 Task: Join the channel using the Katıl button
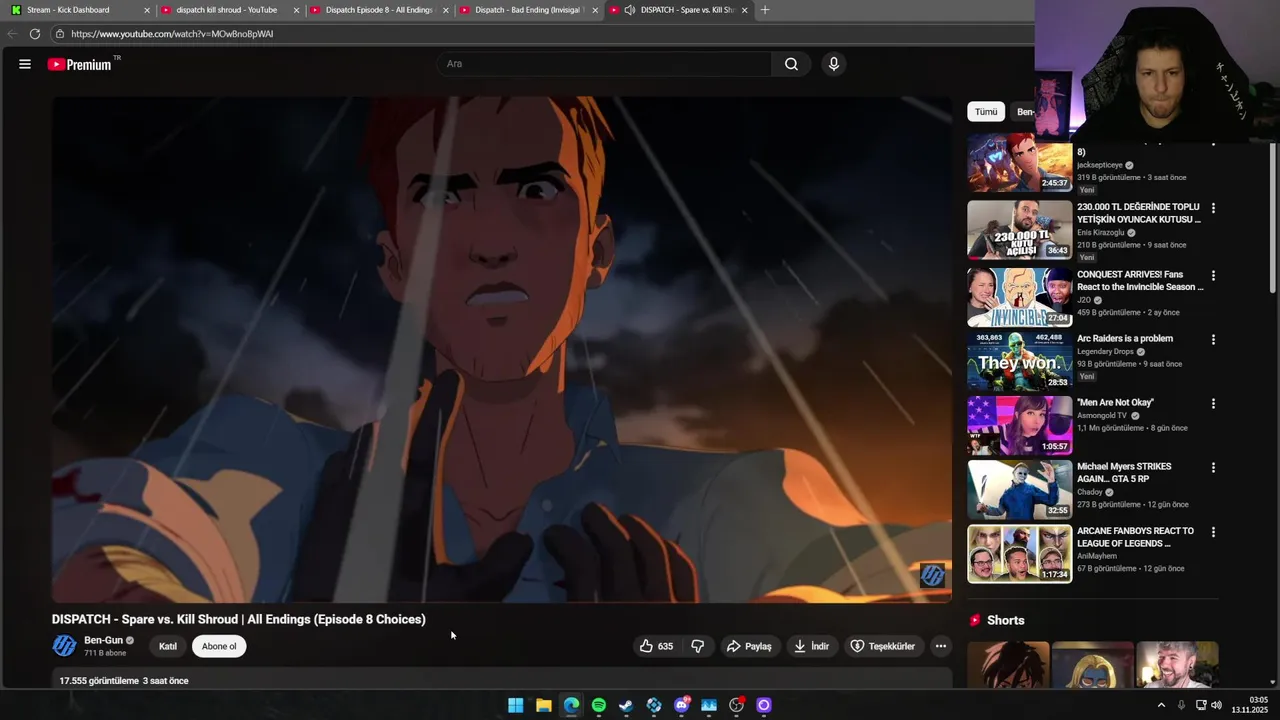(x=168, y=646)
